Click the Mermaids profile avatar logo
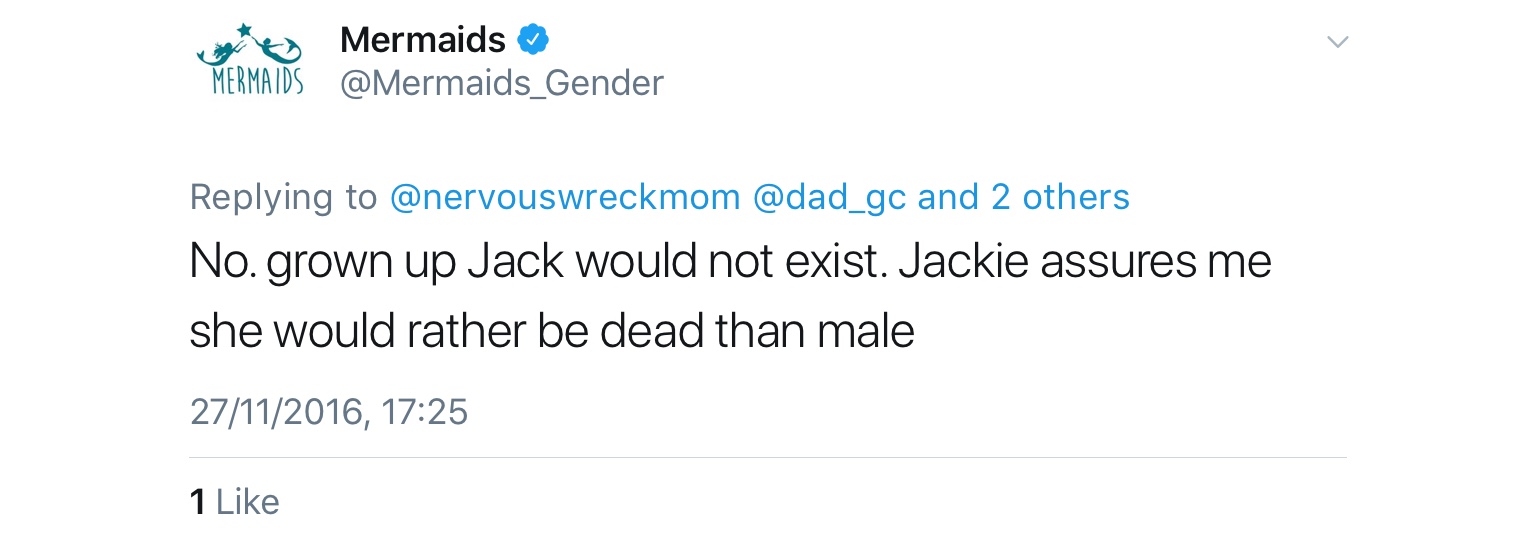This screenshot has width=1536, height=540. click(x=250, y=62)
